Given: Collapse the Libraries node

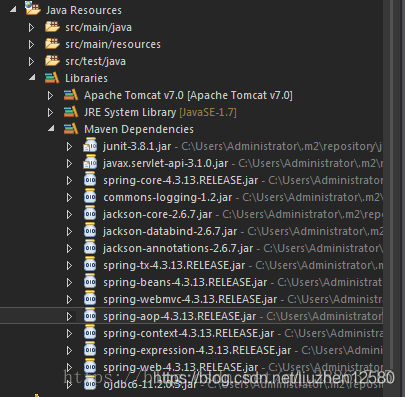Looking at the screenshot, I should (x=32, y=78).
